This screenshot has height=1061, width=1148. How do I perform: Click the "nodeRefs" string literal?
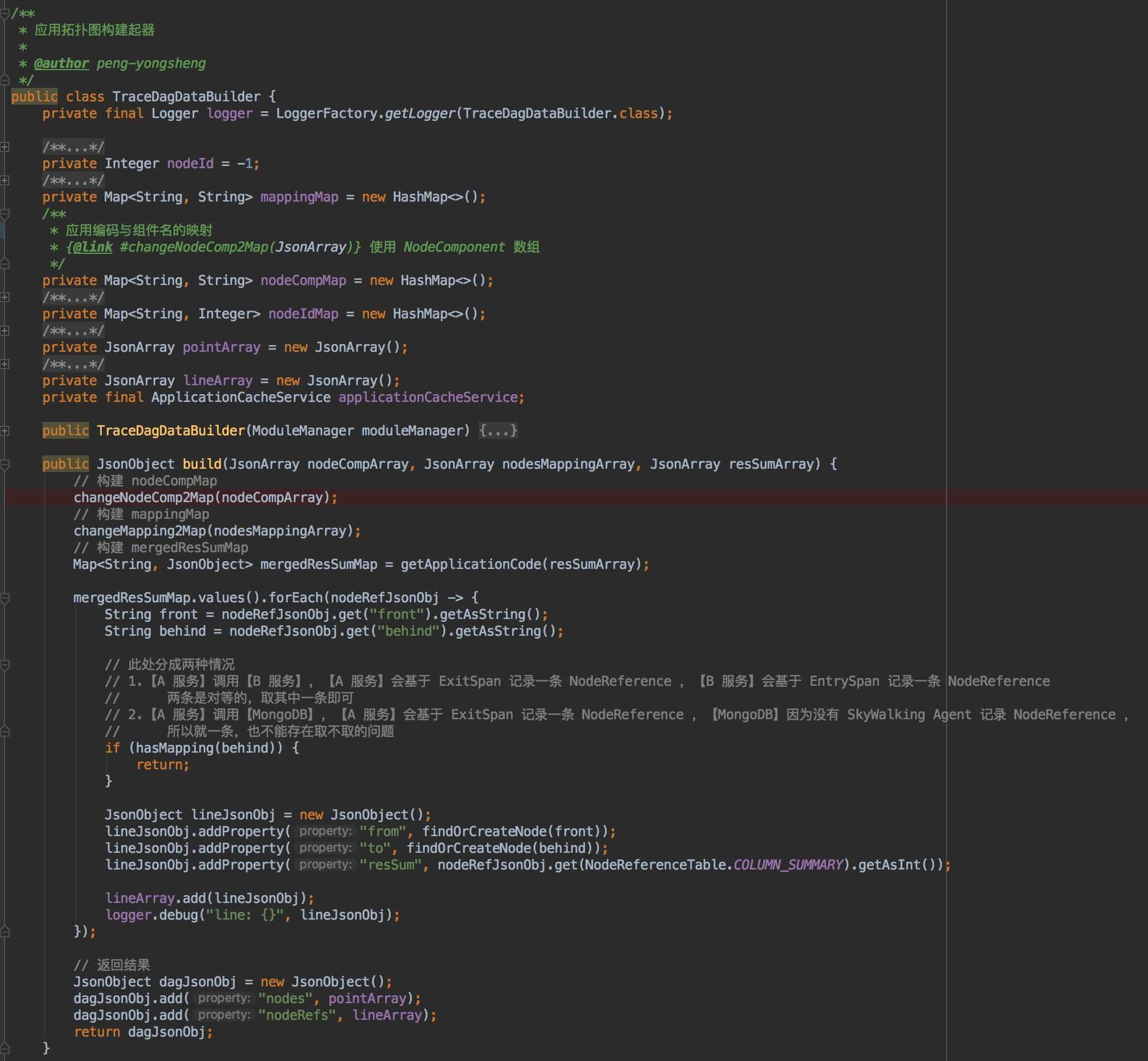click(x=296, y=1016)
